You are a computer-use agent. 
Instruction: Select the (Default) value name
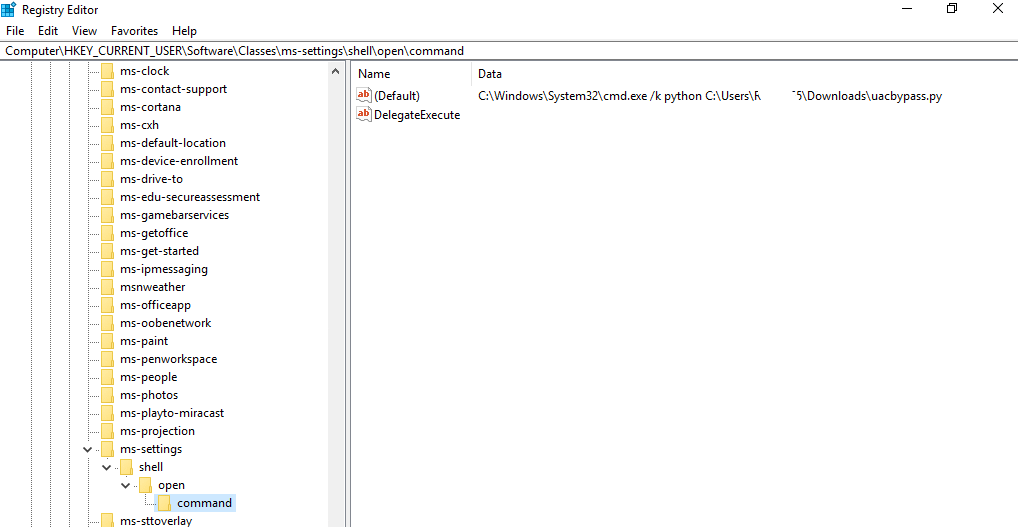[397, 96]
